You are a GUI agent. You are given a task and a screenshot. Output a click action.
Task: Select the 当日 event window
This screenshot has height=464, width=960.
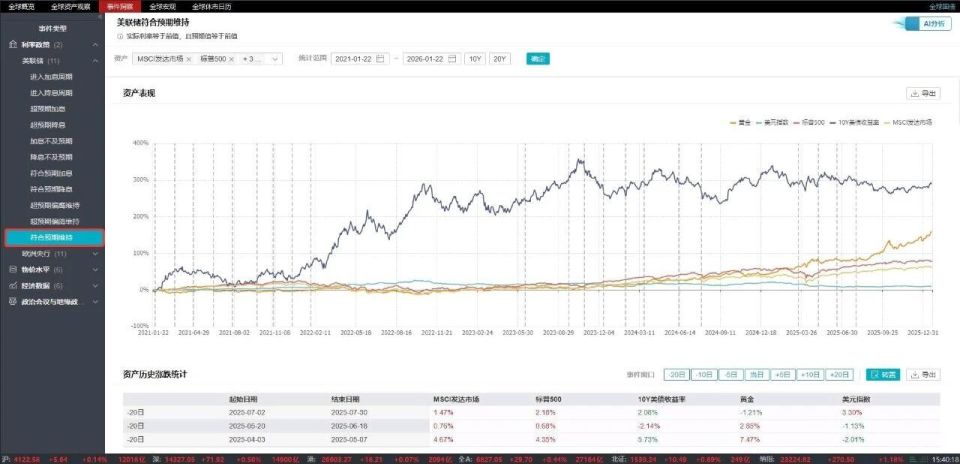pos(757,375)
